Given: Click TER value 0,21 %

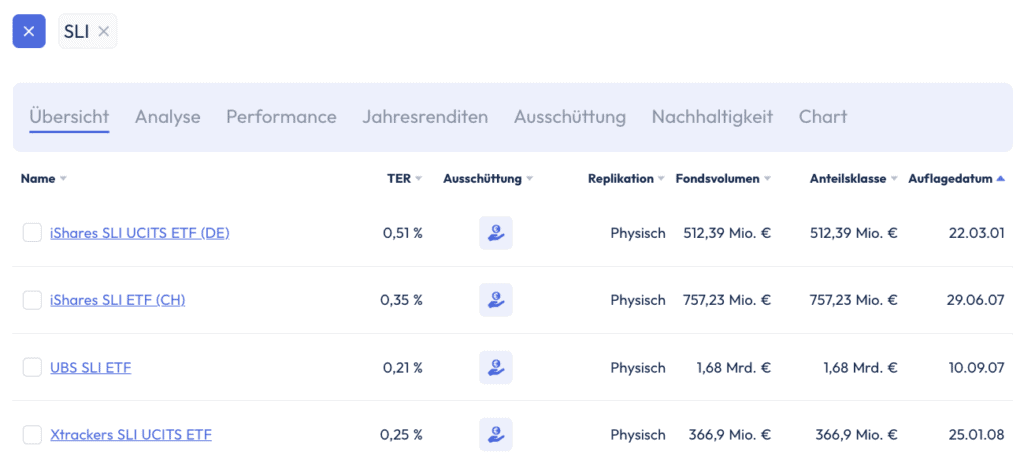Looking at the screenshot, I should click(x=403, y=367).
